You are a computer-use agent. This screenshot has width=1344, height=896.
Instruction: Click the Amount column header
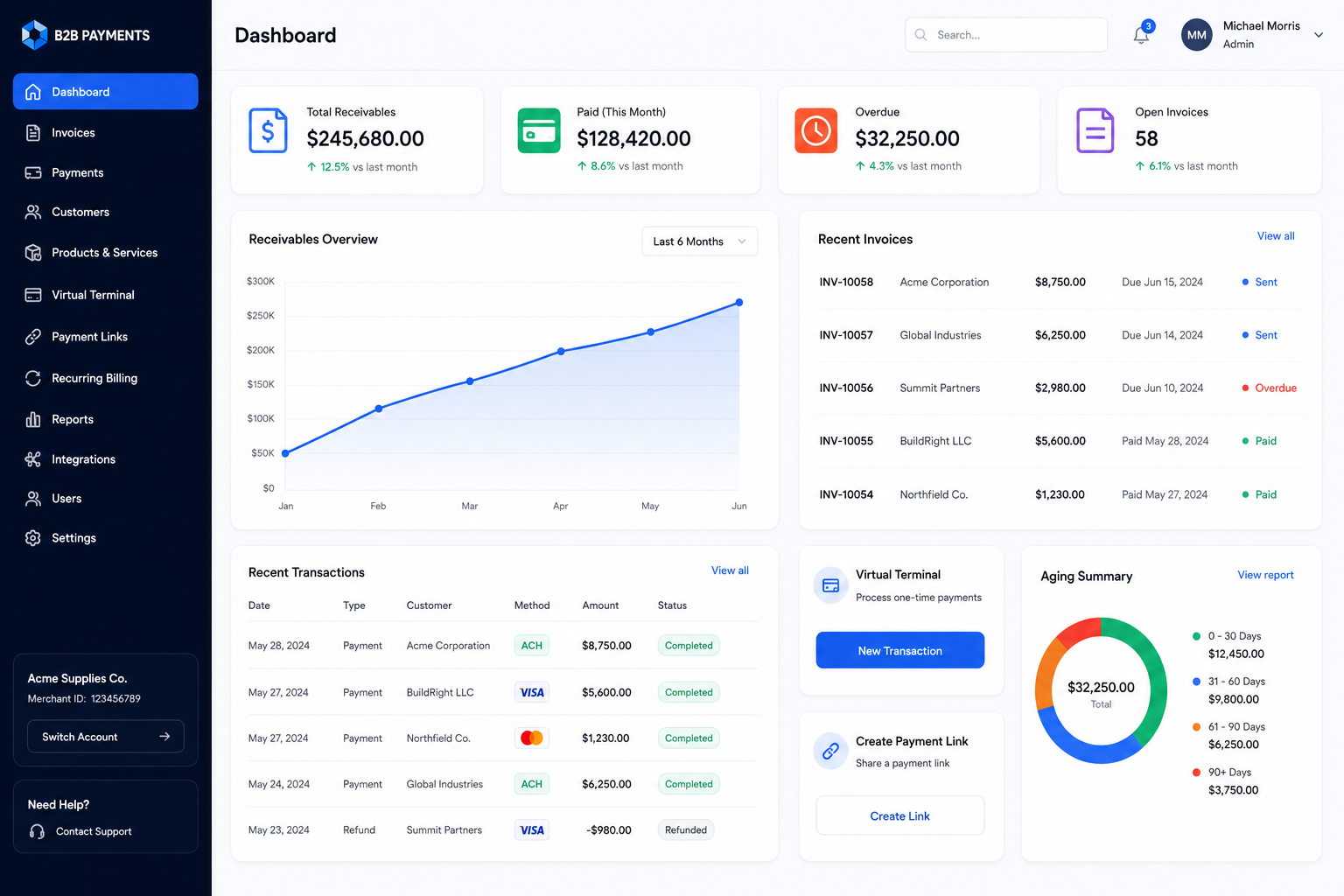pyautogui.click(x=600, y=605)
